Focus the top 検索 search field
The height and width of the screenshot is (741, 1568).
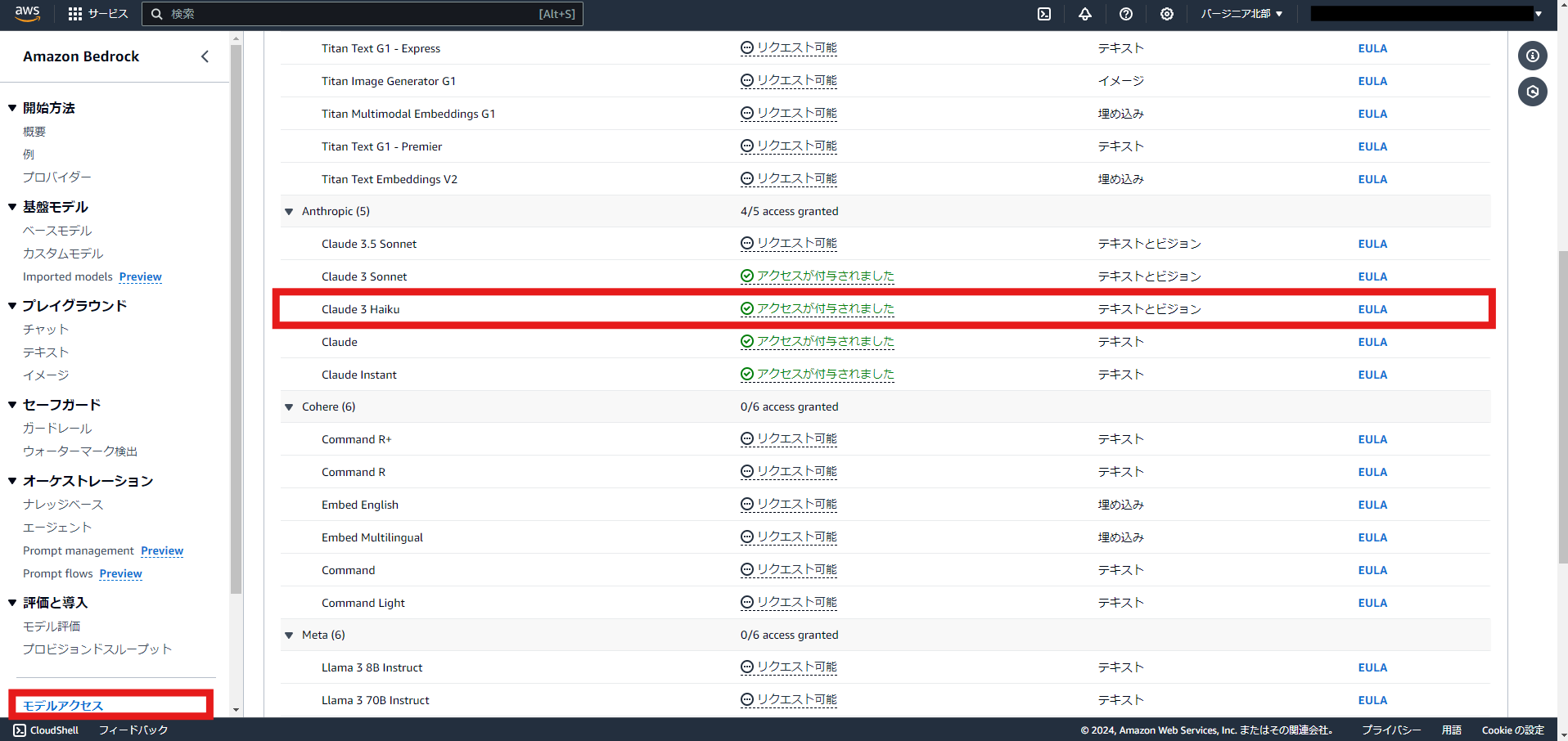[x=363, y=14]
